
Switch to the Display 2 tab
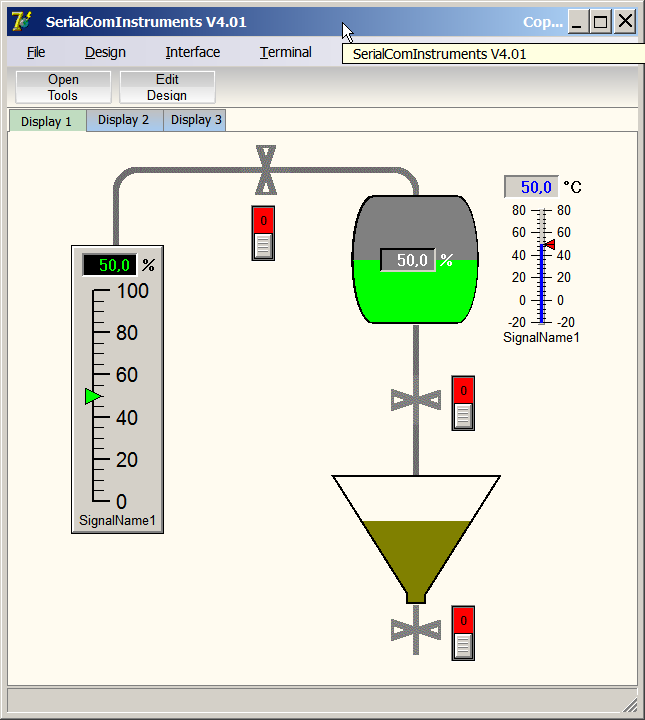click(x=124, y=120)
